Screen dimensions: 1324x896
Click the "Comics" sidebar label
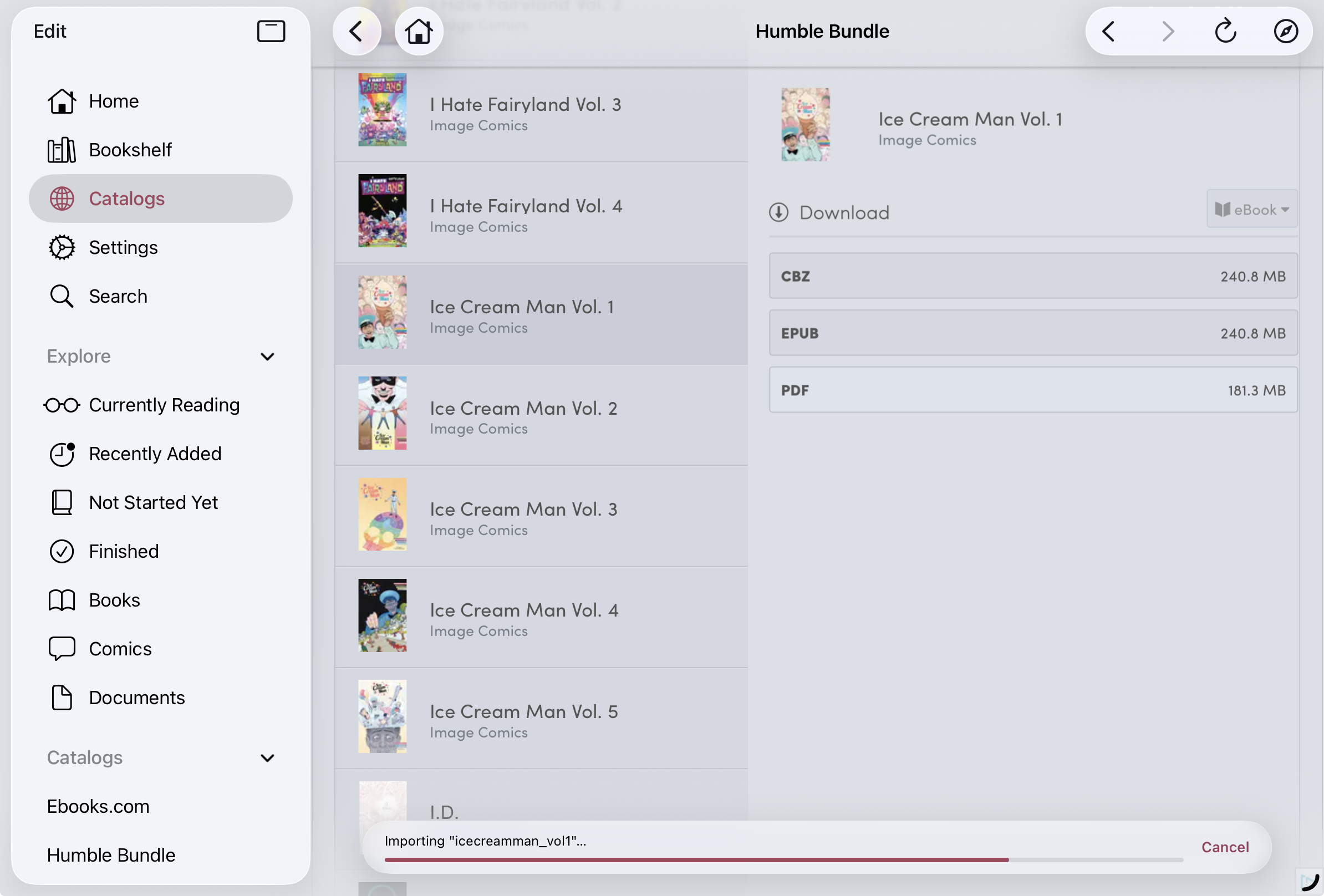[120, 649]
